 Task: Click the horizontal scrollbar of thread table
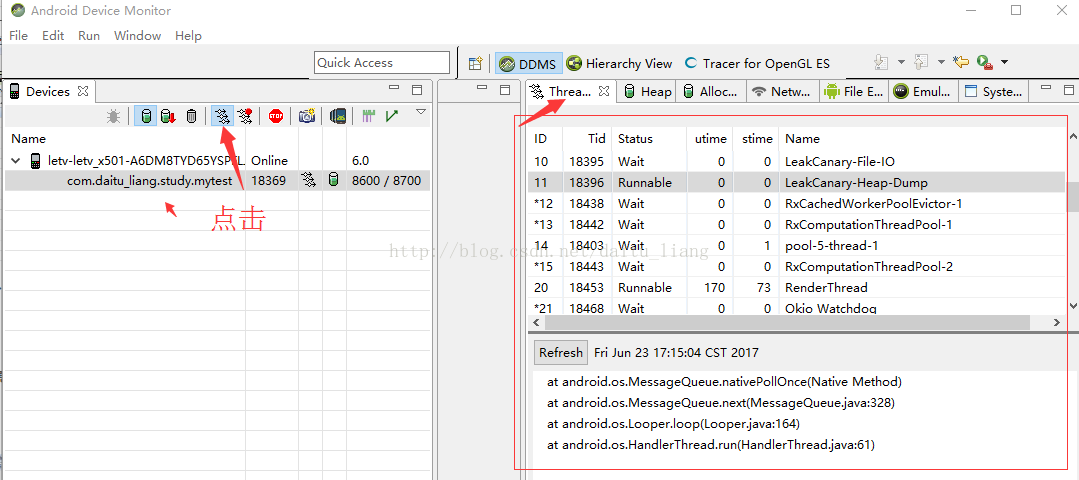click(789, 323)
